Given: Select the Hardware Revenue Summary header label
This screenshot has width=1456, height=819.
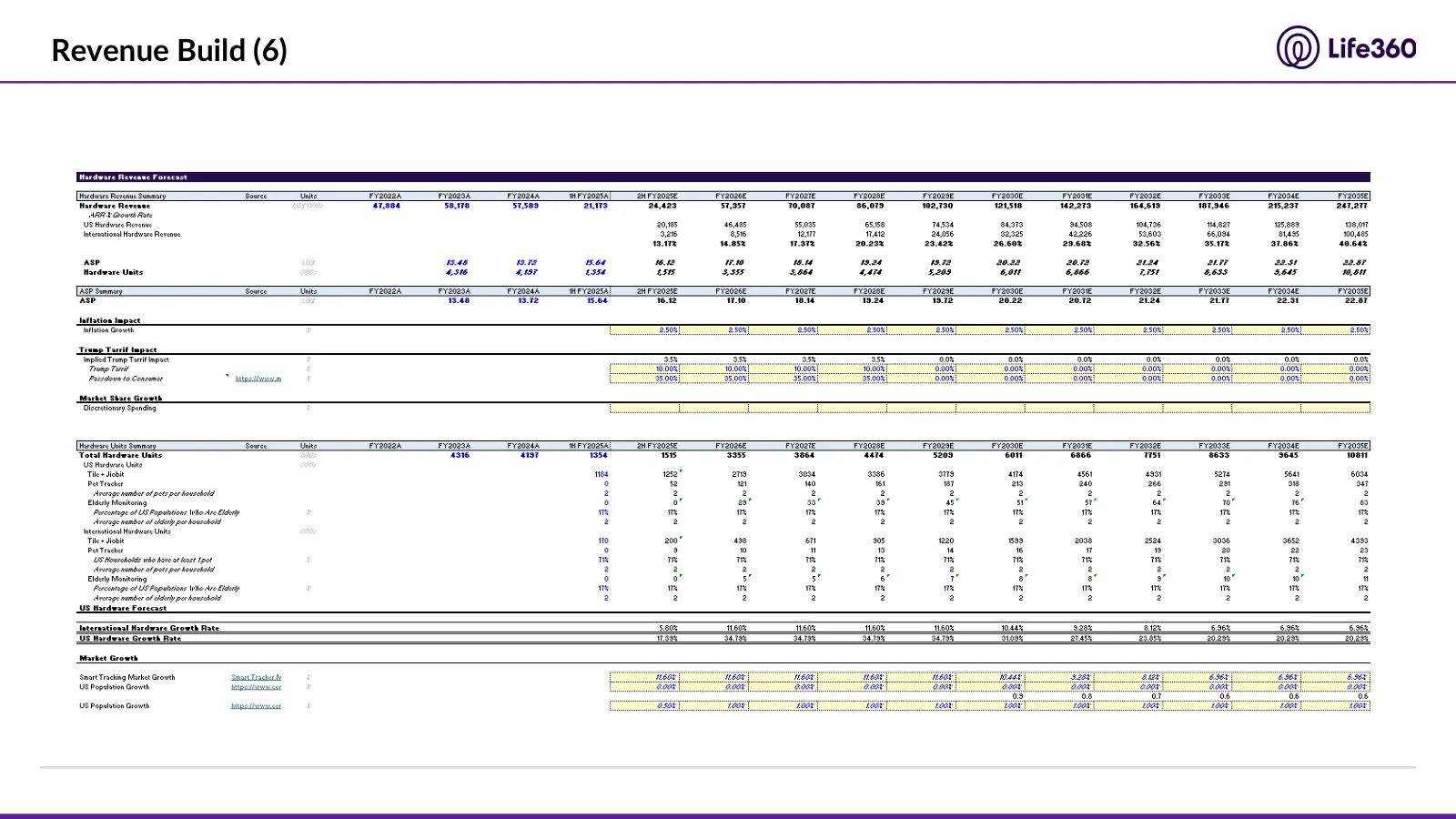Looking at the screenshot, I should pos(123,196).
